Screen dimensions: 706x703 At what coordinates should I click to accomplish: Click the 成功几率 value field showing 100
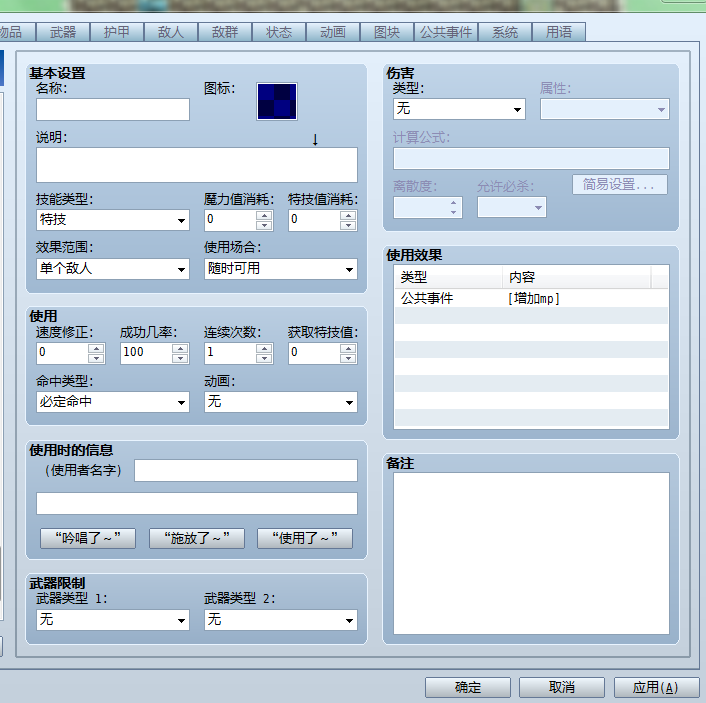[x=146, y=353]
